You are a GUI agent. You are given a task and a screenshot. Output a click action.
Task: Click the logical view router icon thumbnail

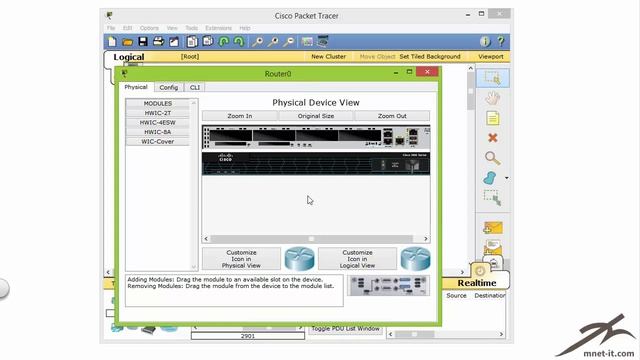[x=416, y=259]
